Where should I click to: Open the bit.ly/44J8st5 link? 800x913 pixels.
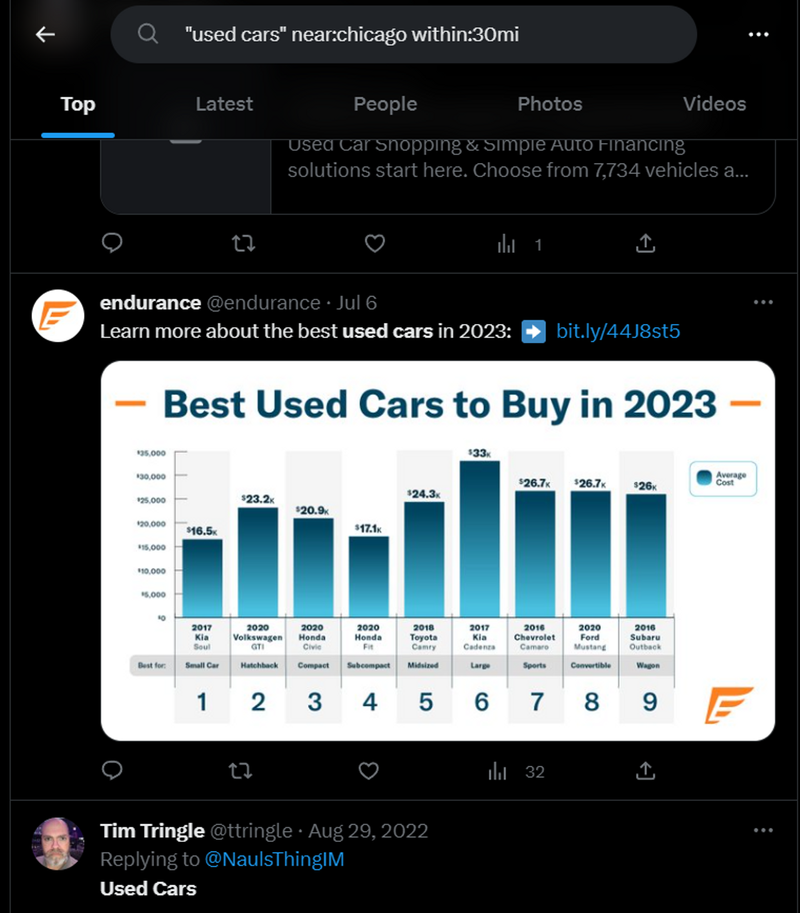pyautogui.click(x=618, y=331)
